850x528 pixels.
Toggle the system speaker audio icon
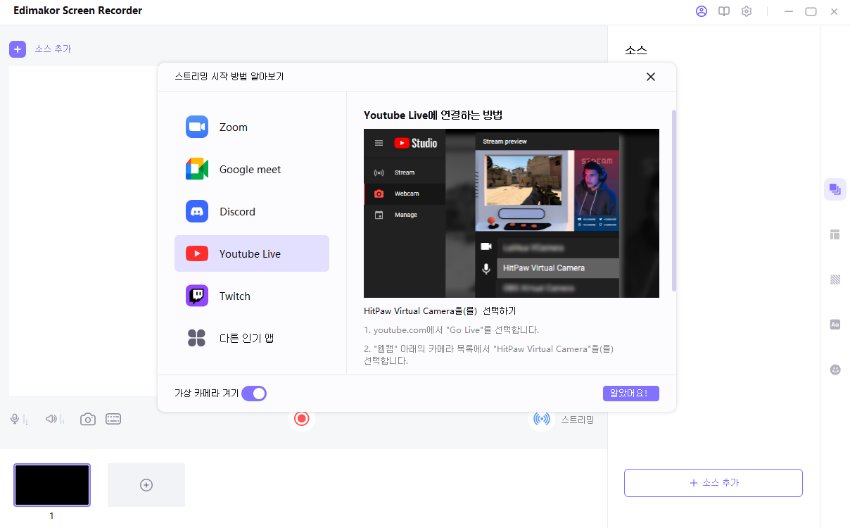(x=51, y=419)
